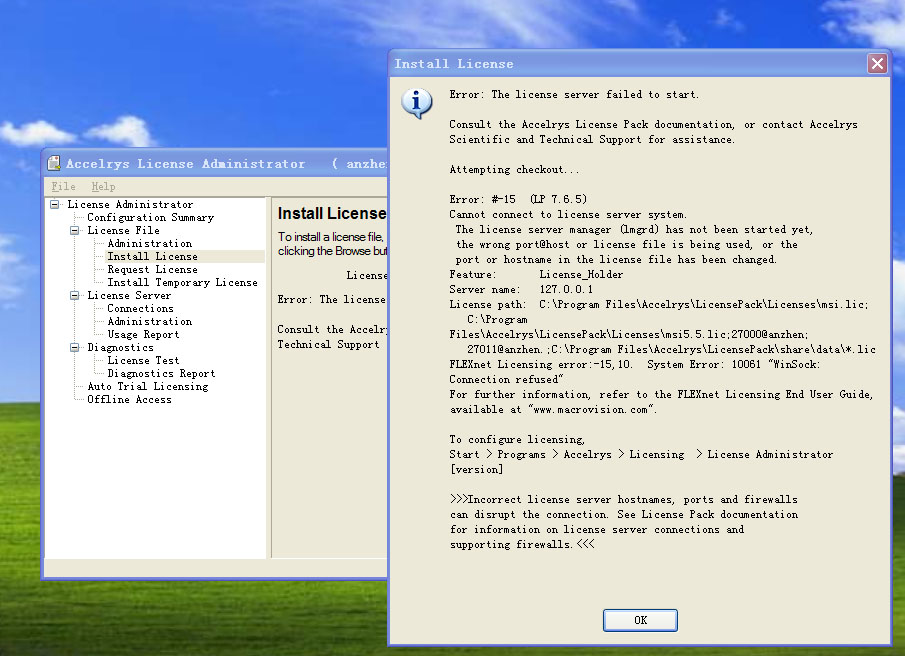Click the 'www.macrovision.com' text
905x656 pixels.
[x=591, y=410]
